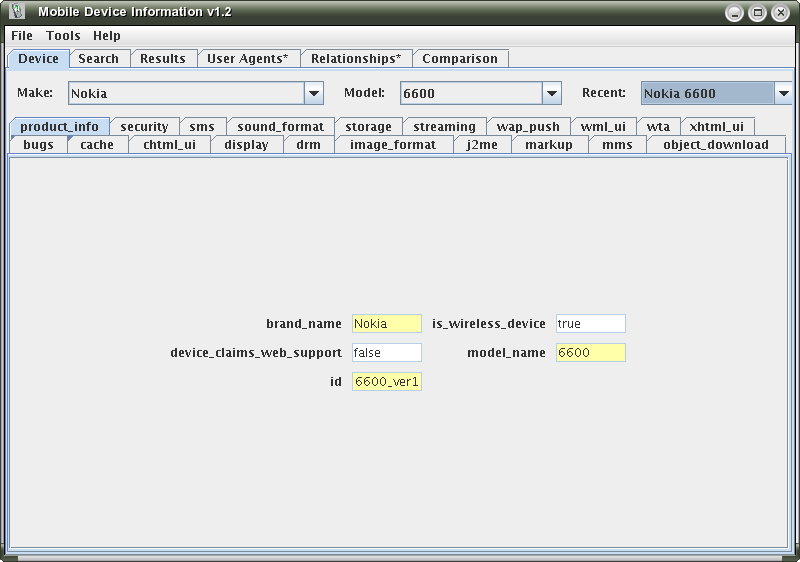Select the sound_format tab

coord(280,127)
